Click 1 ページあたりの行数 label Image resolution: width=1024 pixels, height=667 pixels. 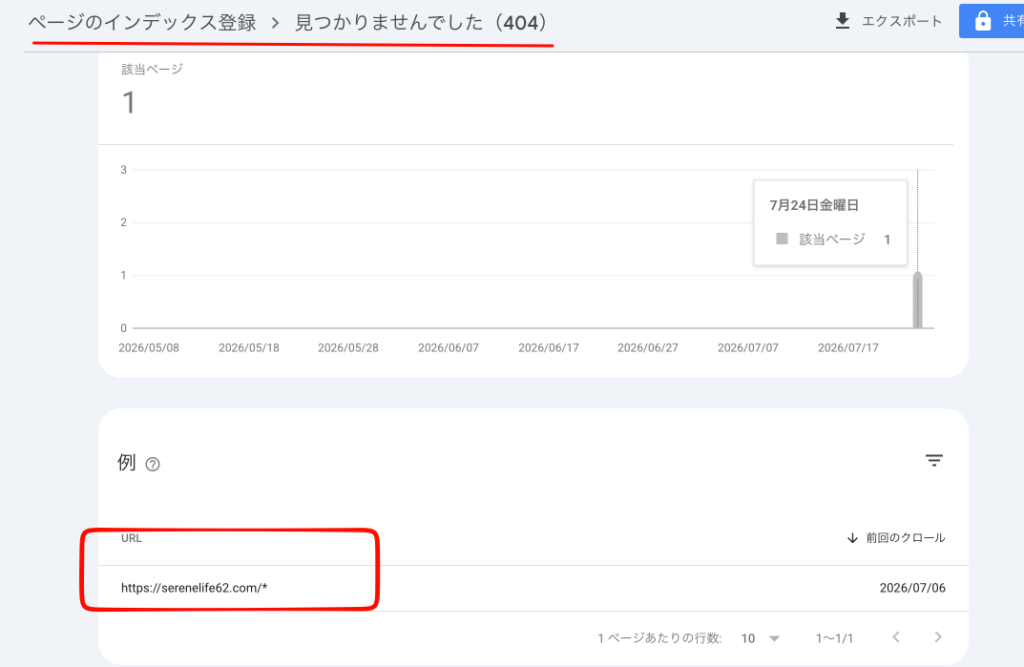[660, 638]
